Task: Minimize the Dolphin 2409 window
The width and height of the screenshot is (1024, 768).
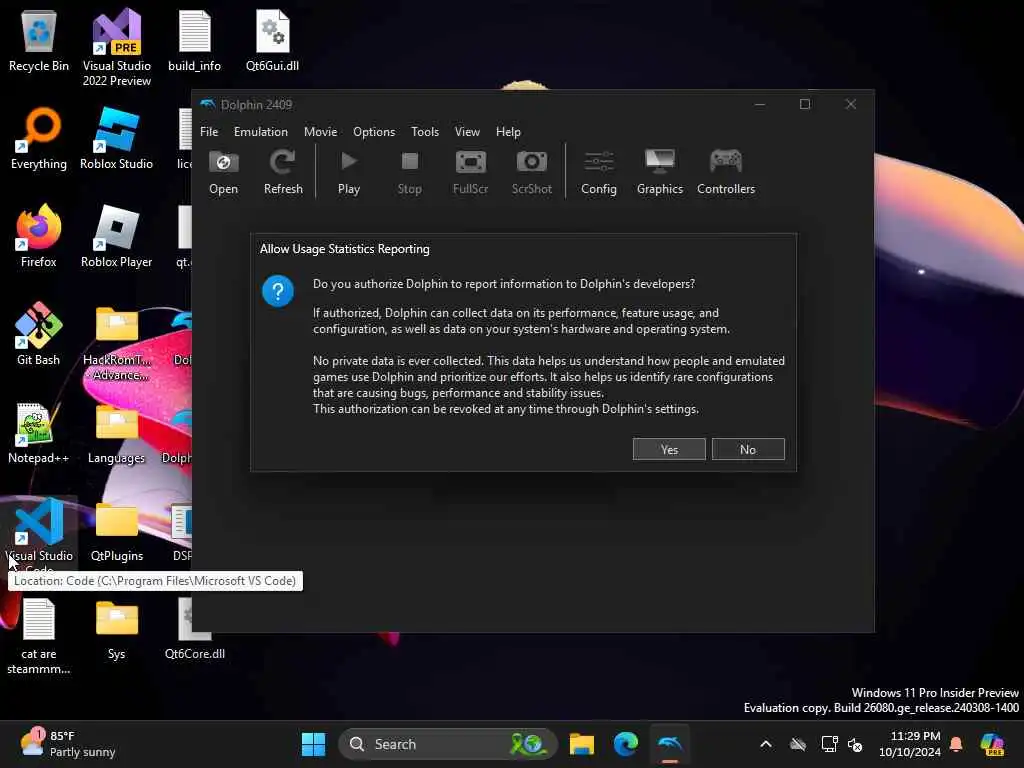Action: tap(760, 104)
